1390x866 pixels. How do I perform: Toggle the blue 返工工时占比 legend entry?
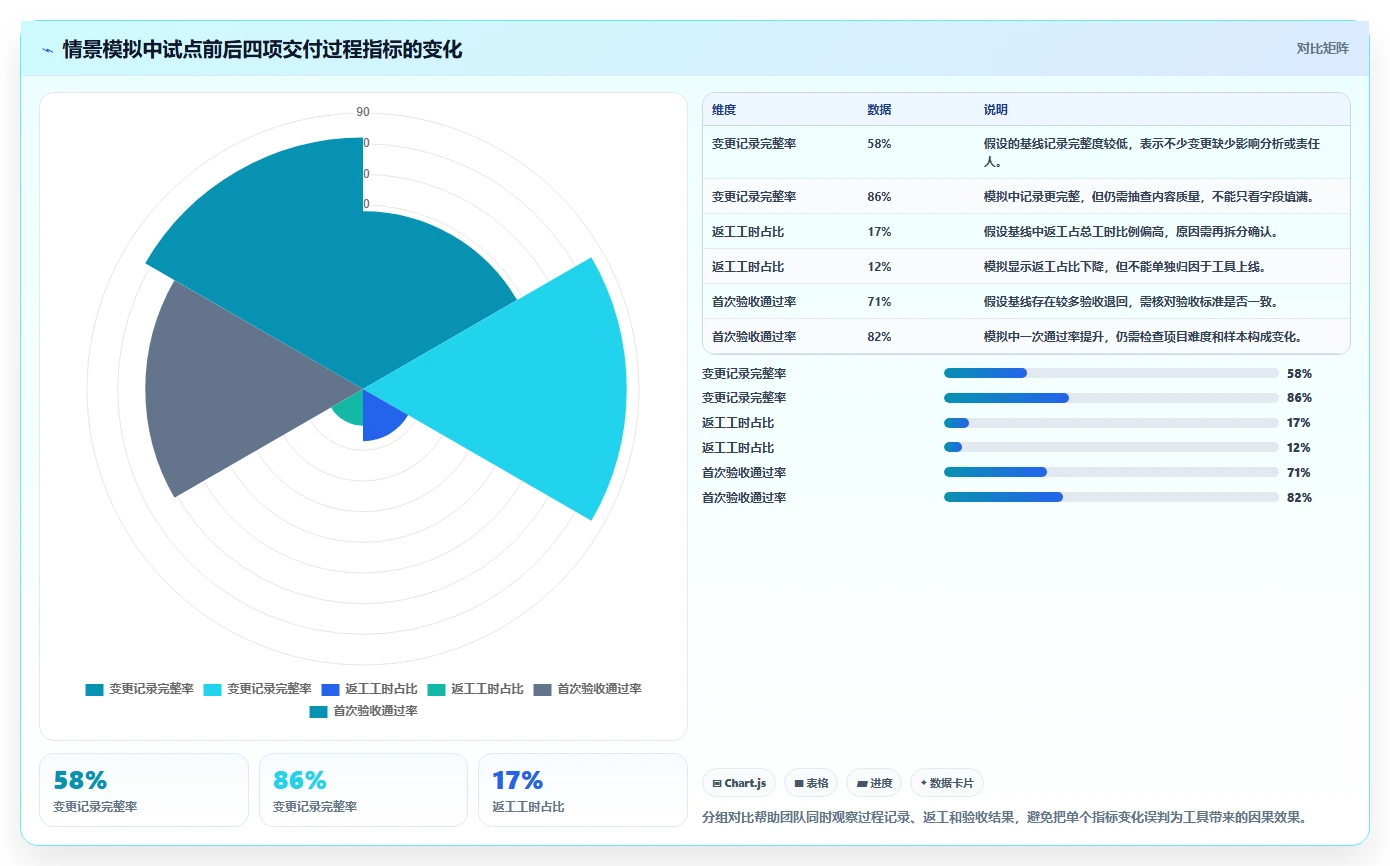click(x=370, y=689)
